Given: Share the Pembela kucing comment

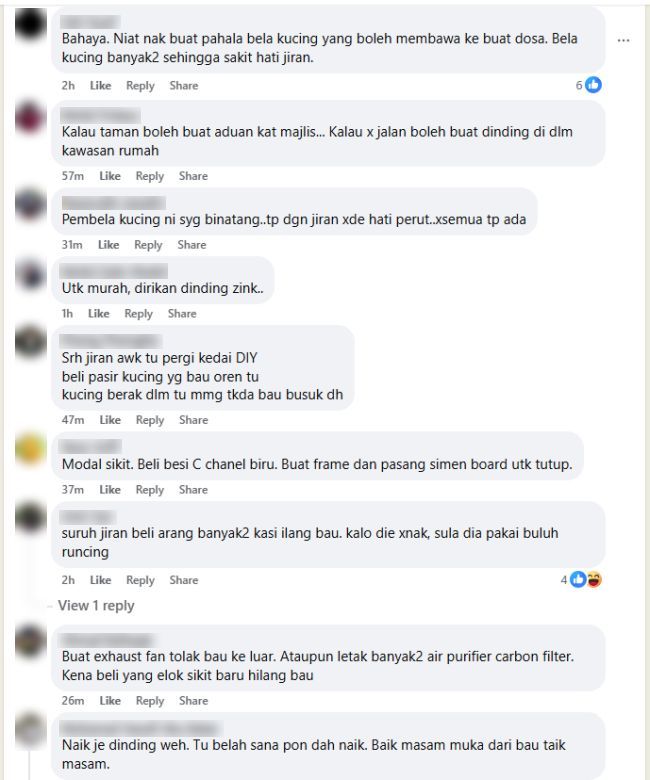Looking at the screenshot, I should pos(191,245).
